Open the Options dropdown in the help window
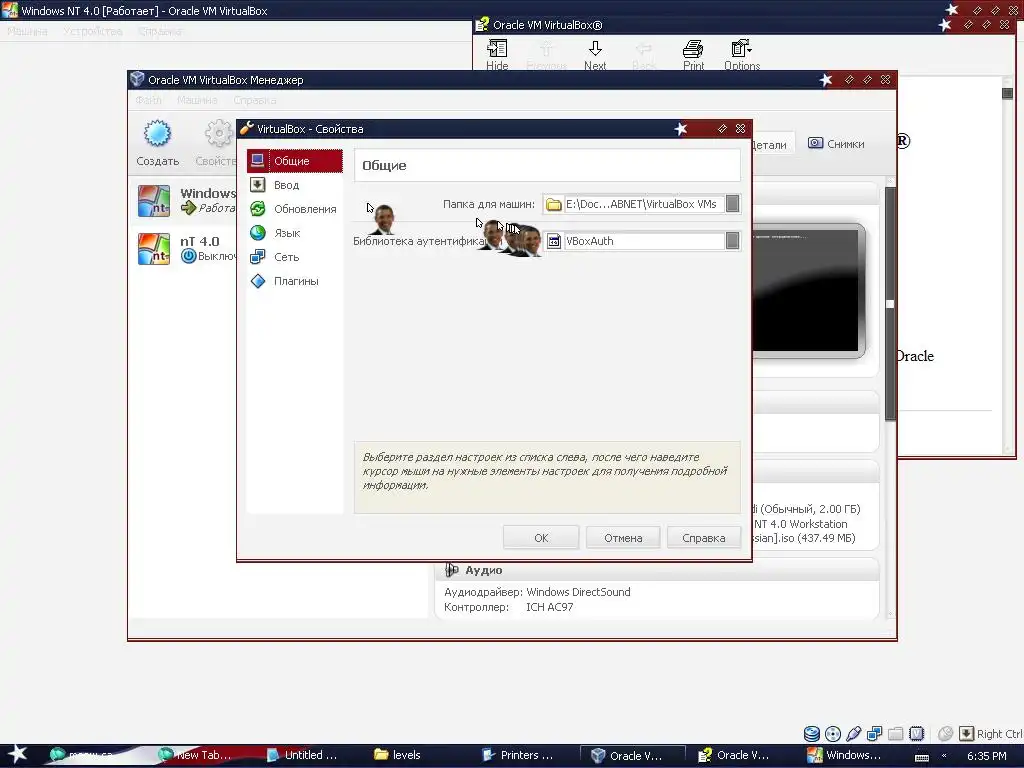The width and height of the screenshot is (1024, 768). [742, 55]
